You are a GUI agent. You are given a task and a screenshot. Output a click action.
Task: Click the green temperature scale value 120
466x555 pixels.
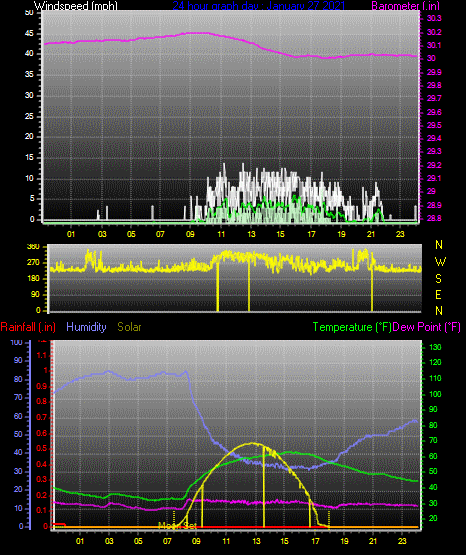point(435,362)
